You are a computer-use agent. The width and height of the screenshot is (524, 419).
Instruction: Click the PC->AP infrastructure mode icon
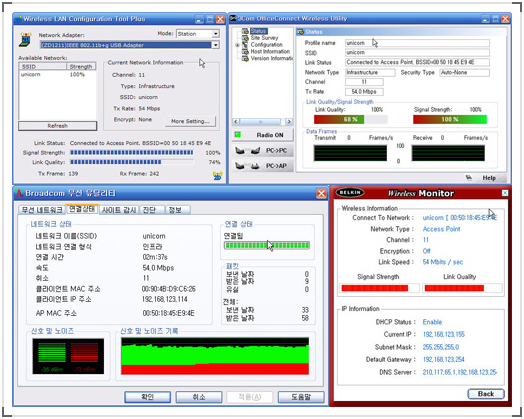pos(248,166)
